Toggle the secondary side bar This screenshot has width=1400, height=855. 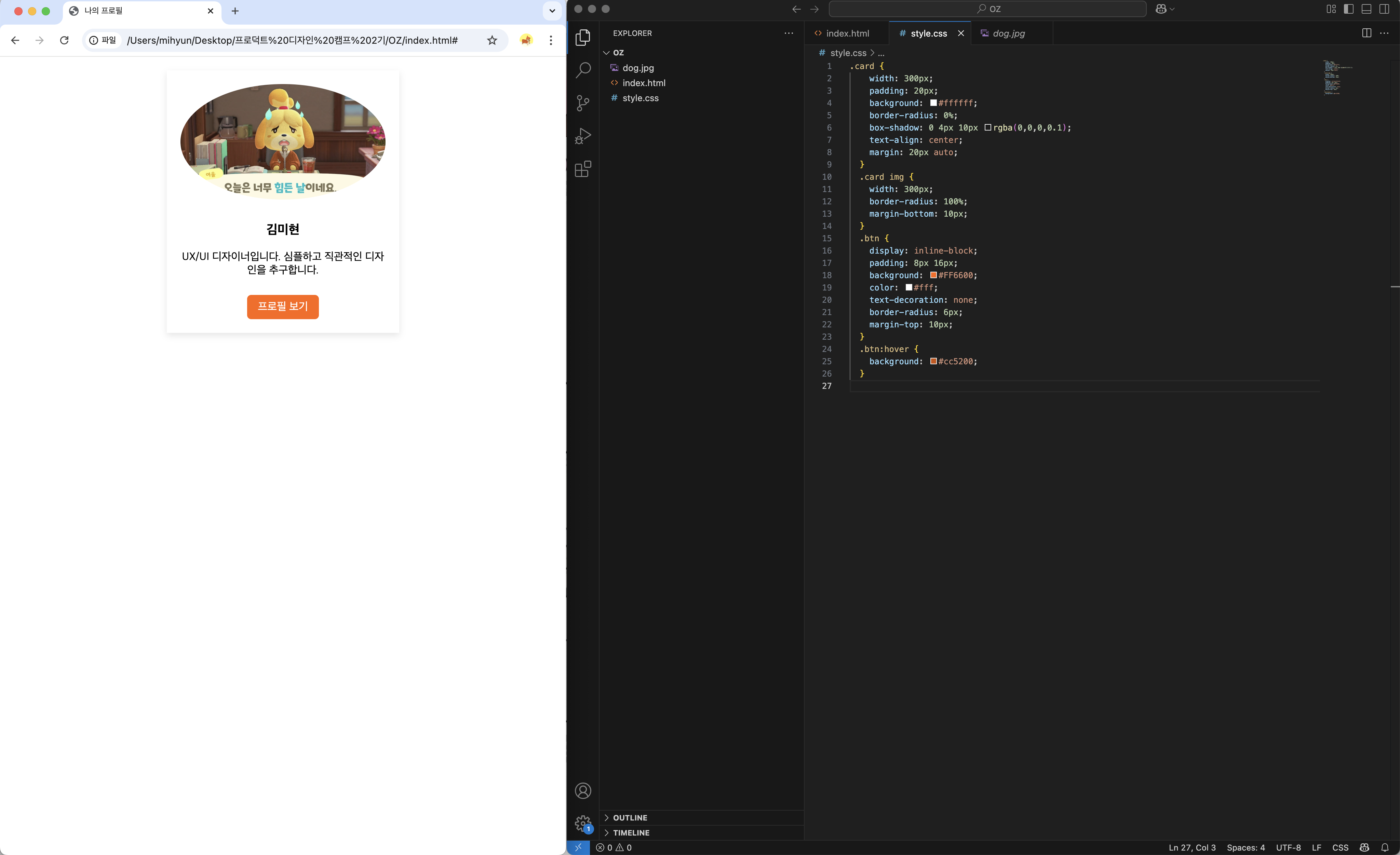click(1384, 9)
